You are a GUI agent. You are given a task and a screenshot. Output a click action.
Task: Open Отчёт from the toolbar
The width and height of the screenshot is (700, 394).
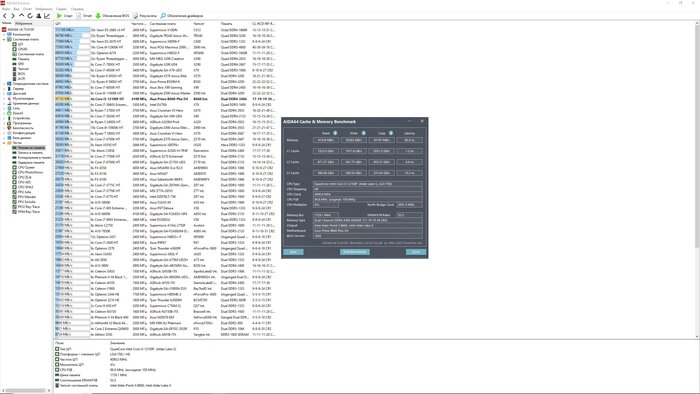pos(84,16)
